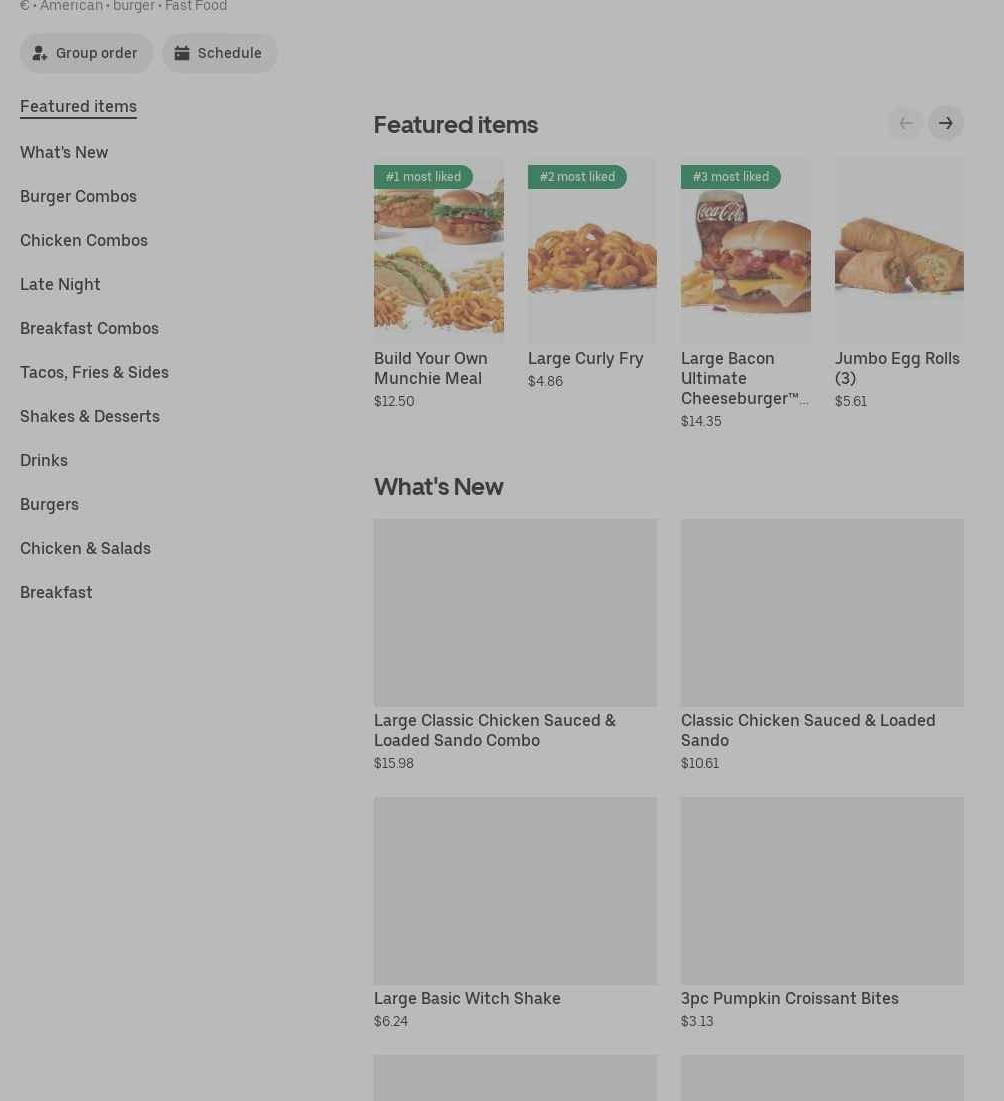Image resolution: width=1004 pixels, height=1101 pixels.
Task: Open the Build Your Own Munchie Meal photo
Action: pos(438,250)
